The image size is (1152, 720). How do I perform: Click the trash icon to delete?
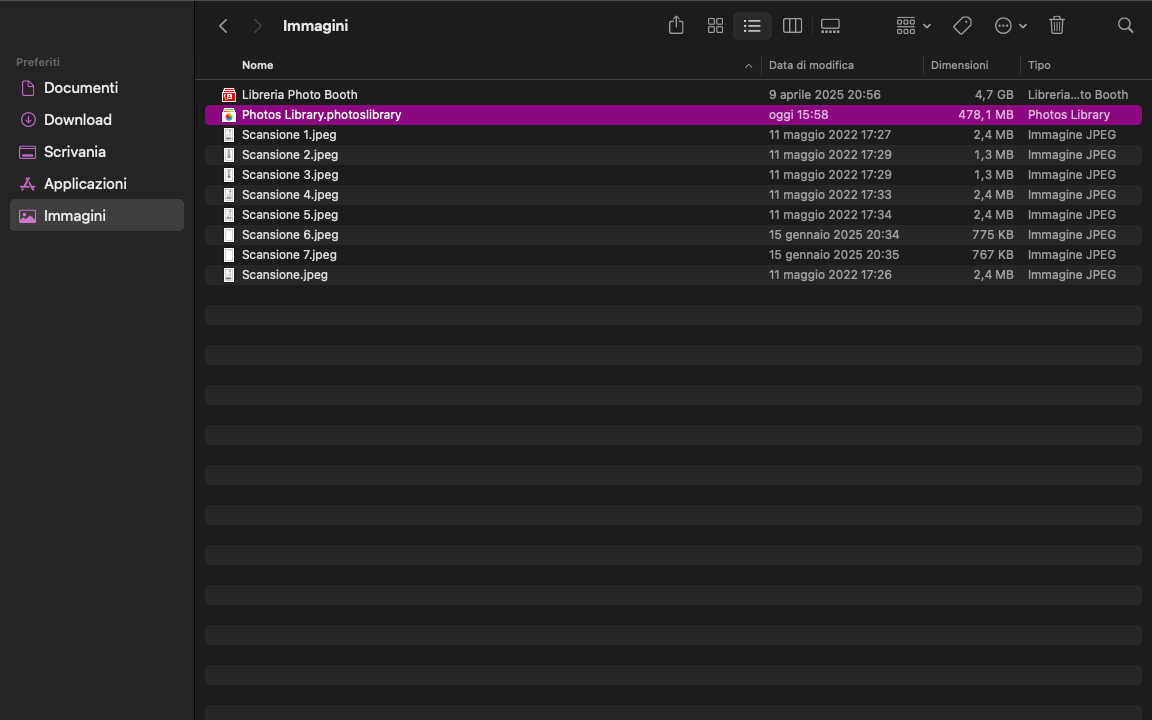point(1057,26)
